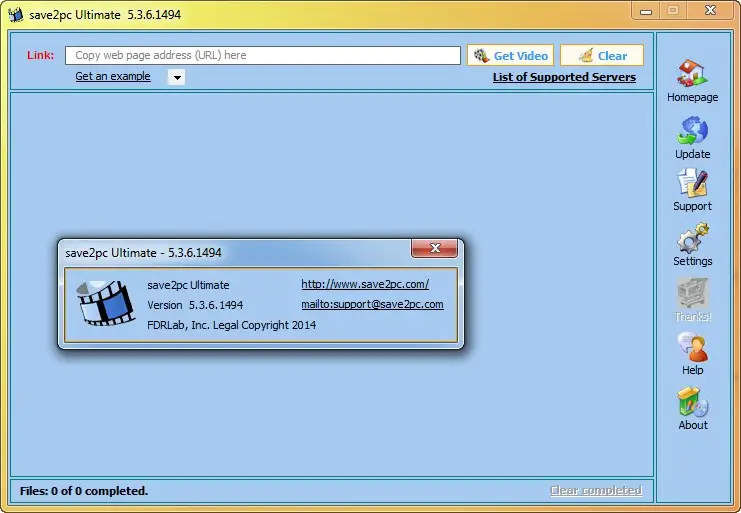Open the Homepage sidebar icon
Image resolution: width=741 pixels, height=513 pixels.
tap(692, 74)
